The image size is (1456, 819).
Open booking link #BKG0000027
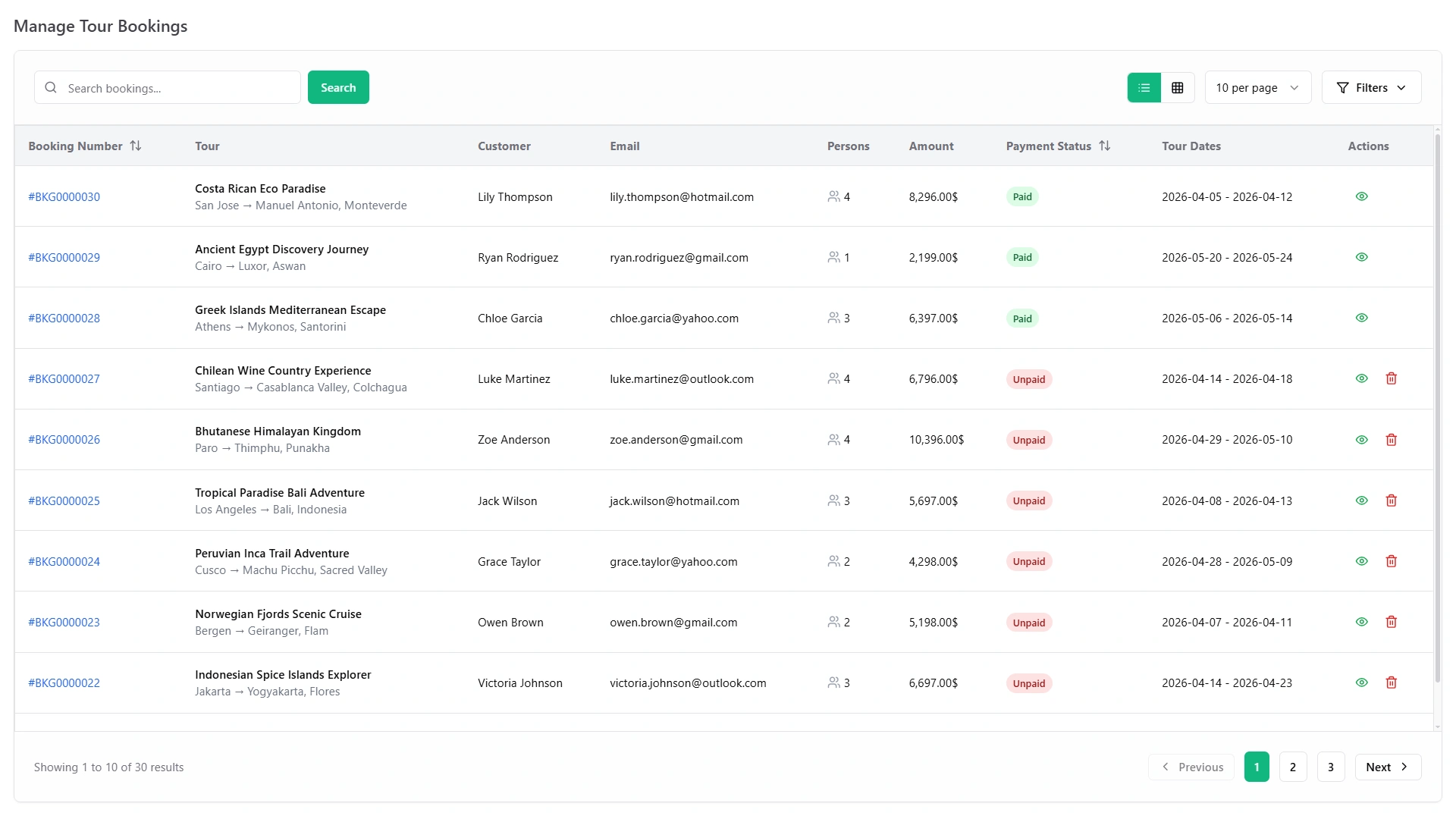point(64,378)
